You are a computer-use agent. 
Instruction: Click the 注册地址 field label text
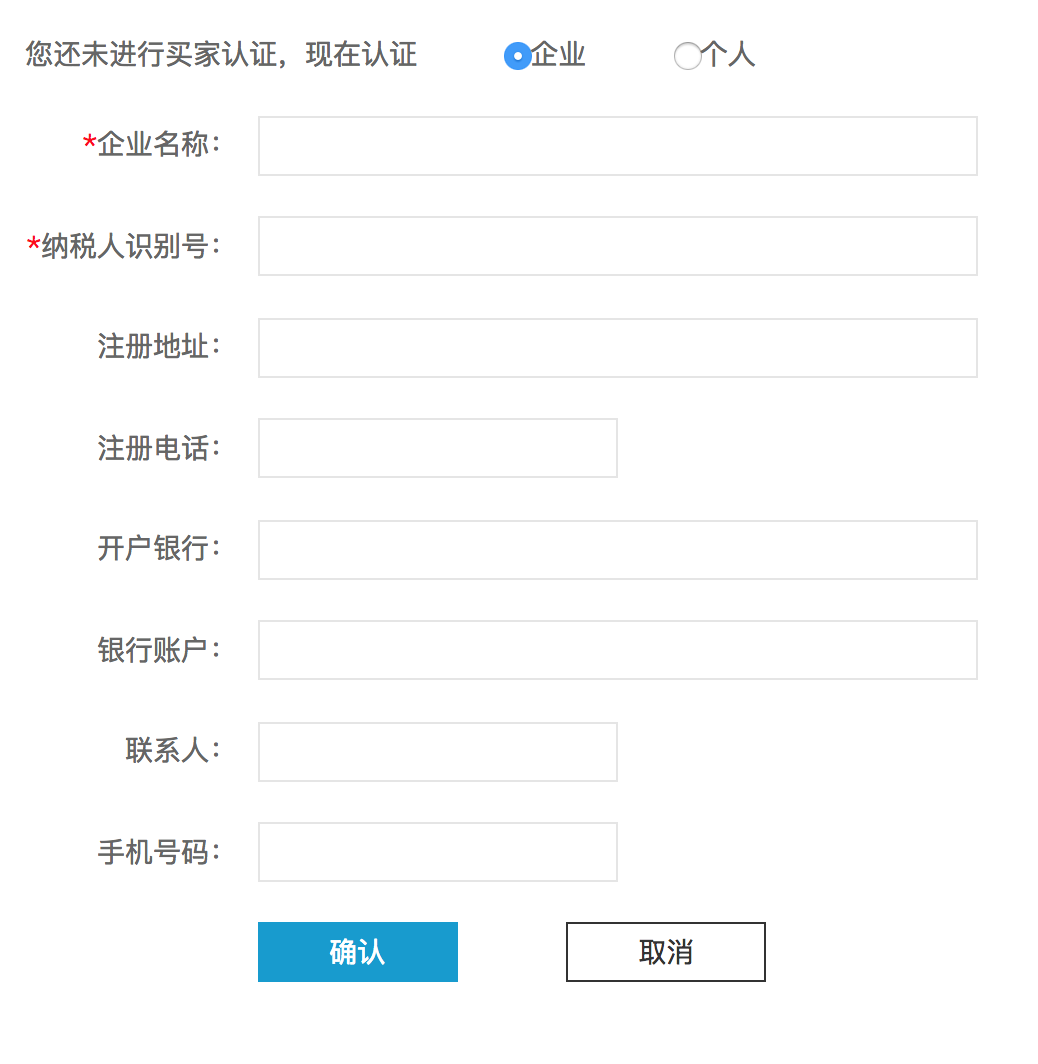click(x=153, y=347)
